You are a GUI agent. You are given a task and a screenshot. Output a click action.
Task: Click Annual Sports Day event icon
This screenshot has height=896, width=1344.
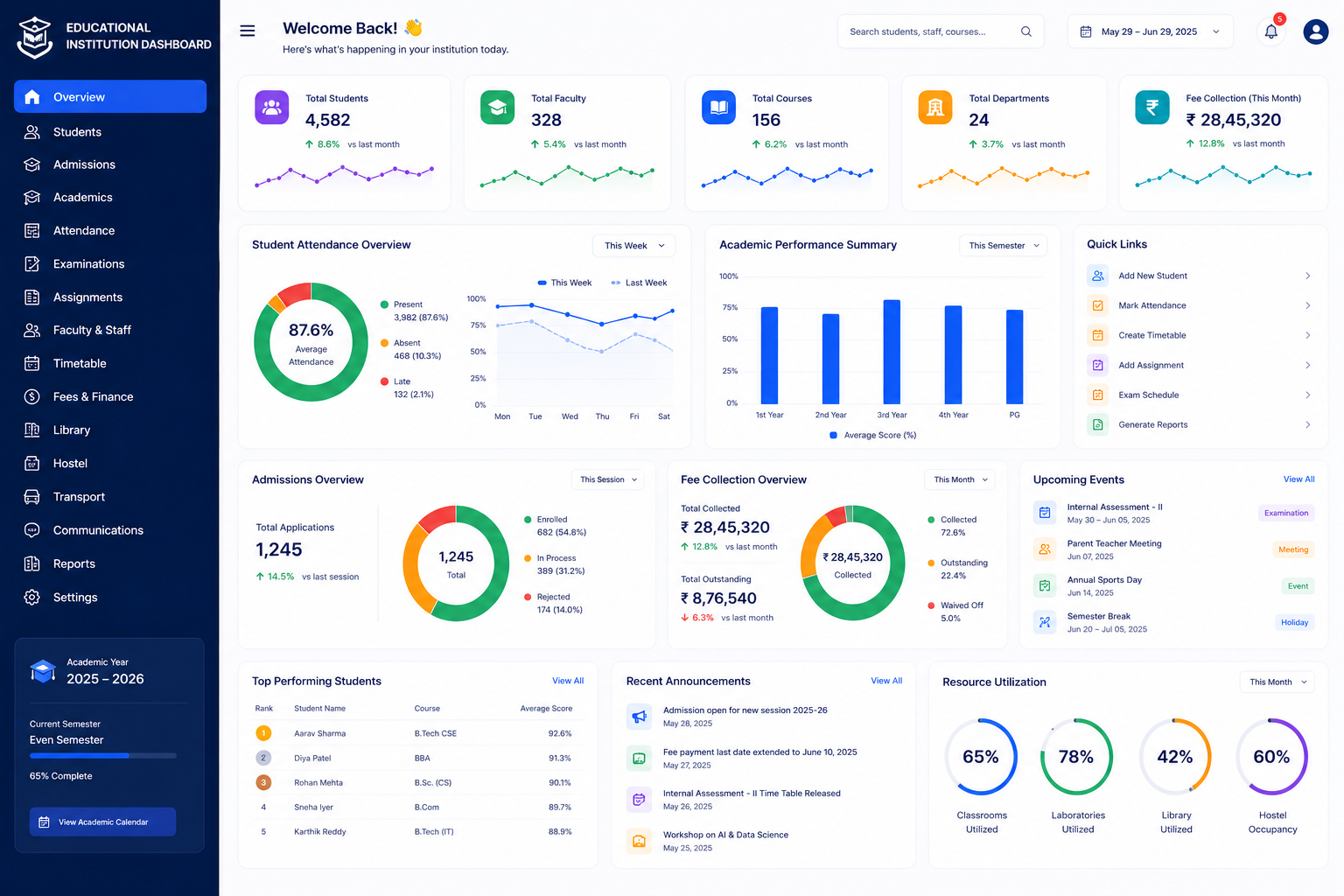(1045, 585)
